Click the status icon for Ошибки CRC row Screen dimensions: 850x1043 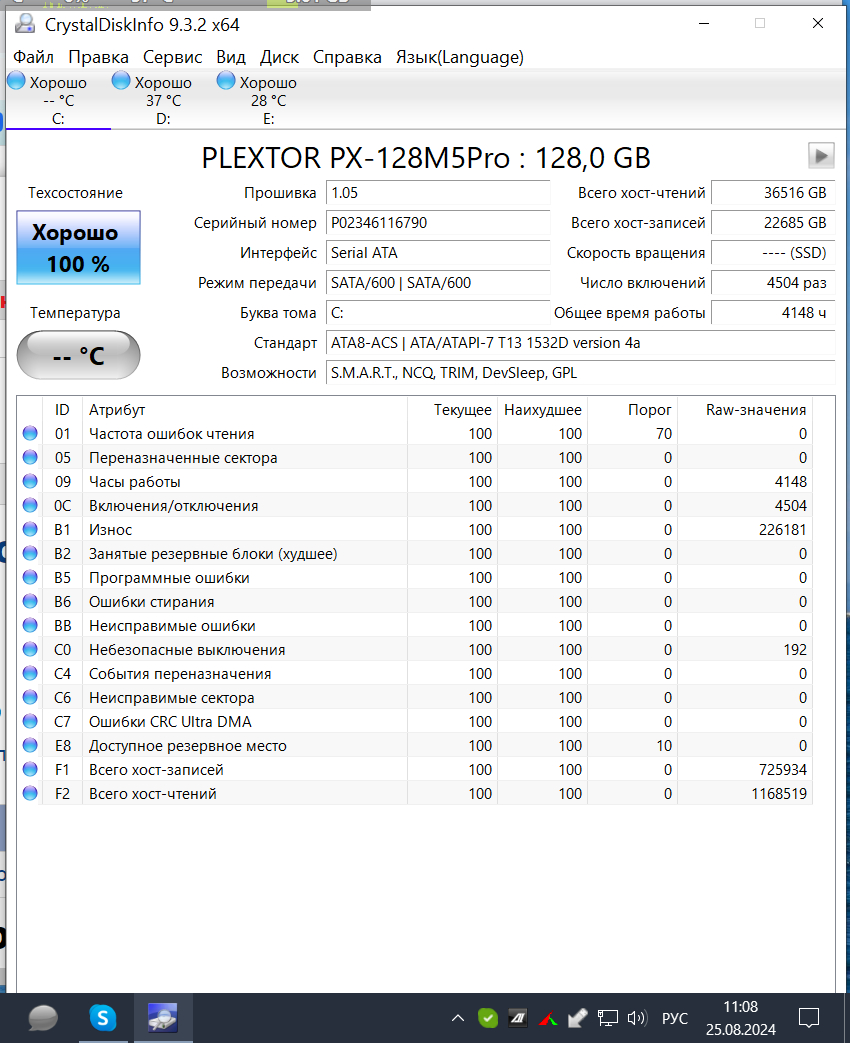pos(30,721)
